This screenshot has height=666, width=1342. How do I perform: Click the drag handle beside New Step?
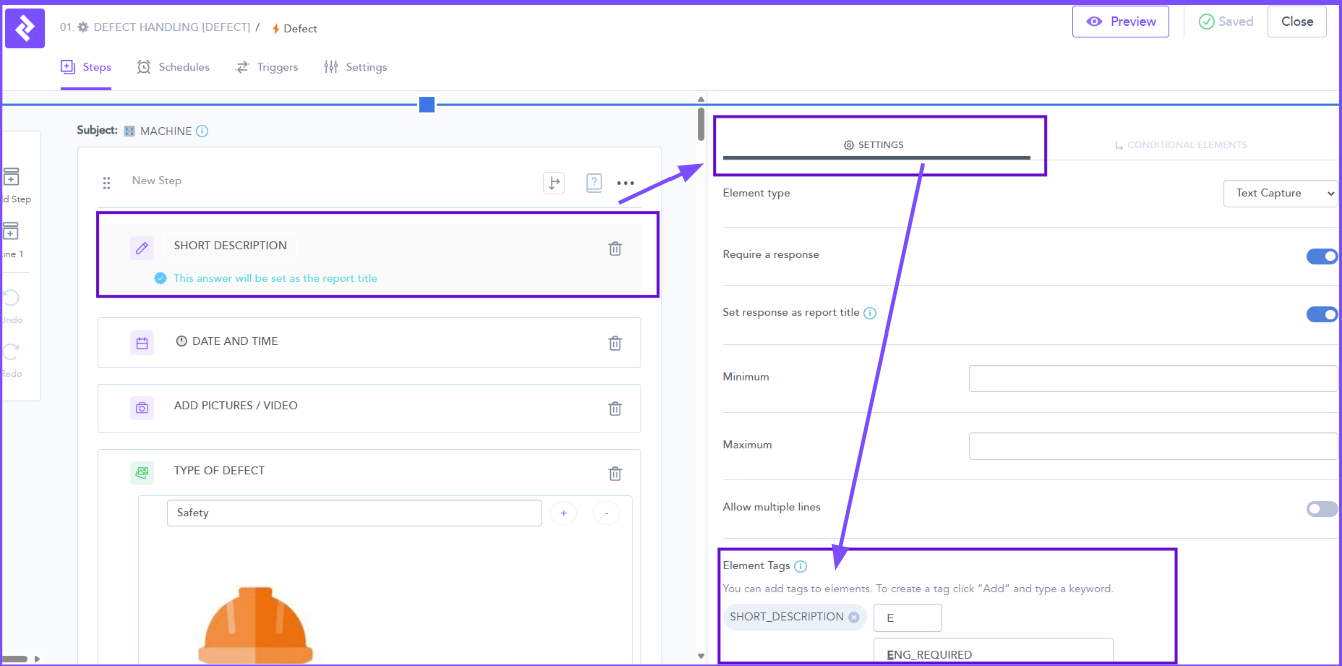point(107,183)
